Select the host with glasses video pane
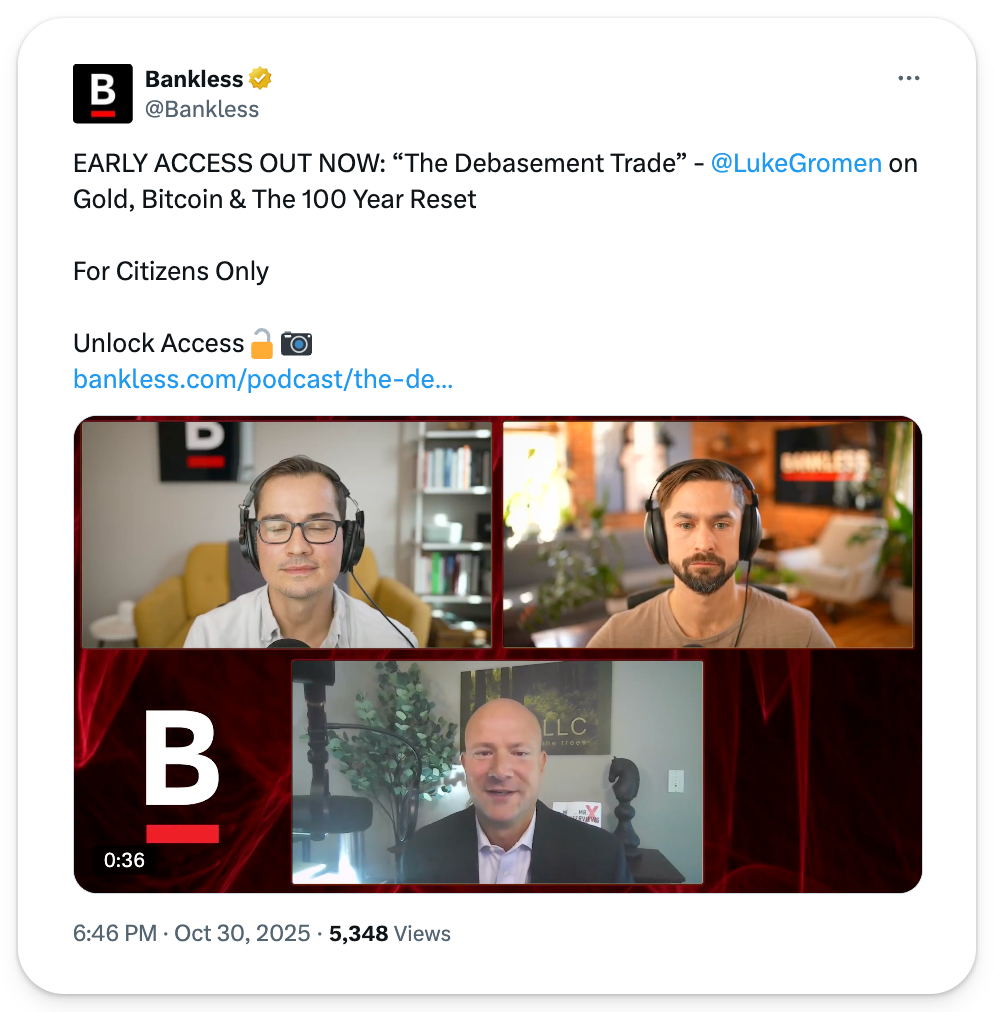The image size is (994, 1012). 287,534
